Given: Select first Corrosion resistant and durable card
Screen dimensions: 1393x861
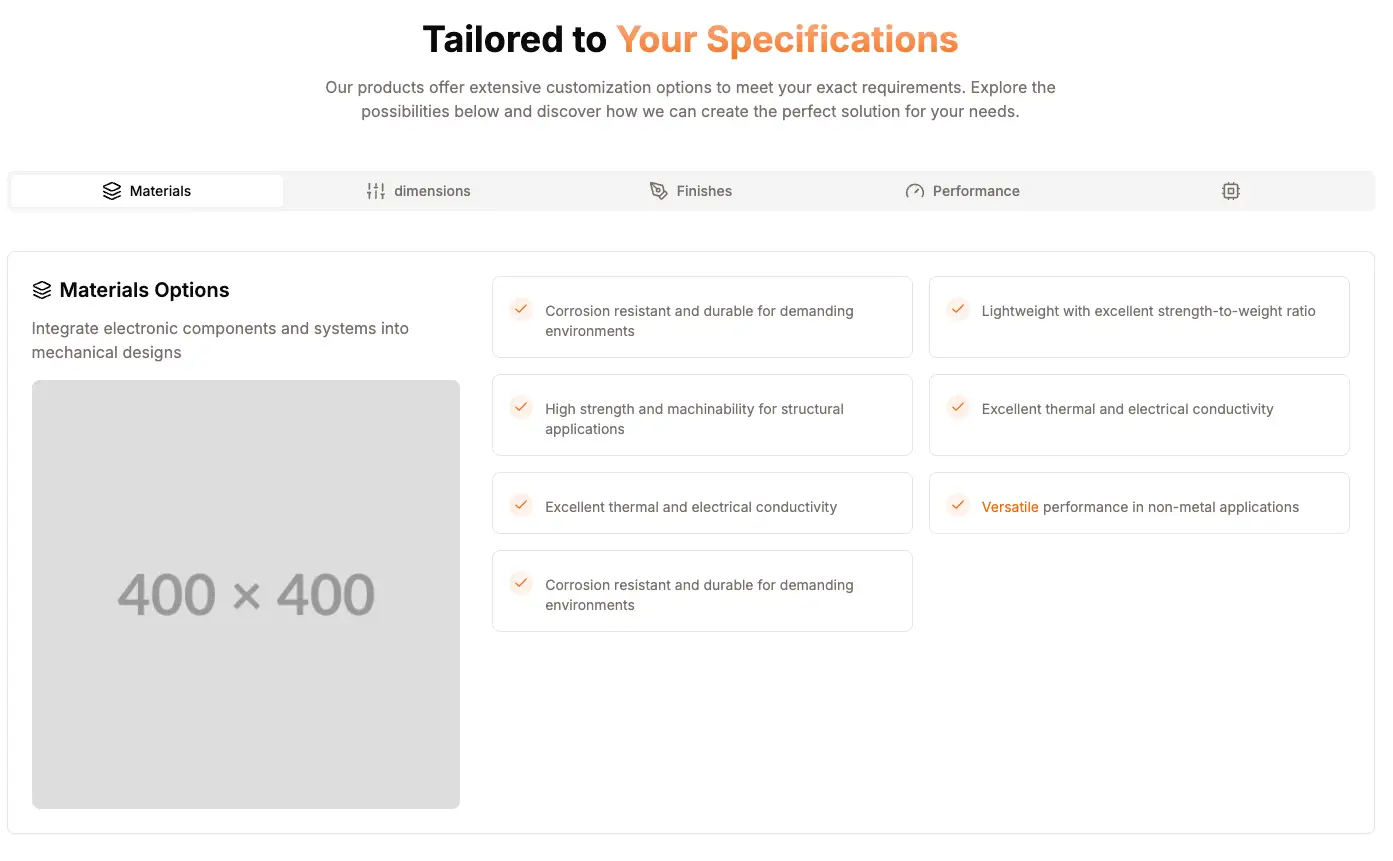Looking at the screenshot, I should pos(702,317).
